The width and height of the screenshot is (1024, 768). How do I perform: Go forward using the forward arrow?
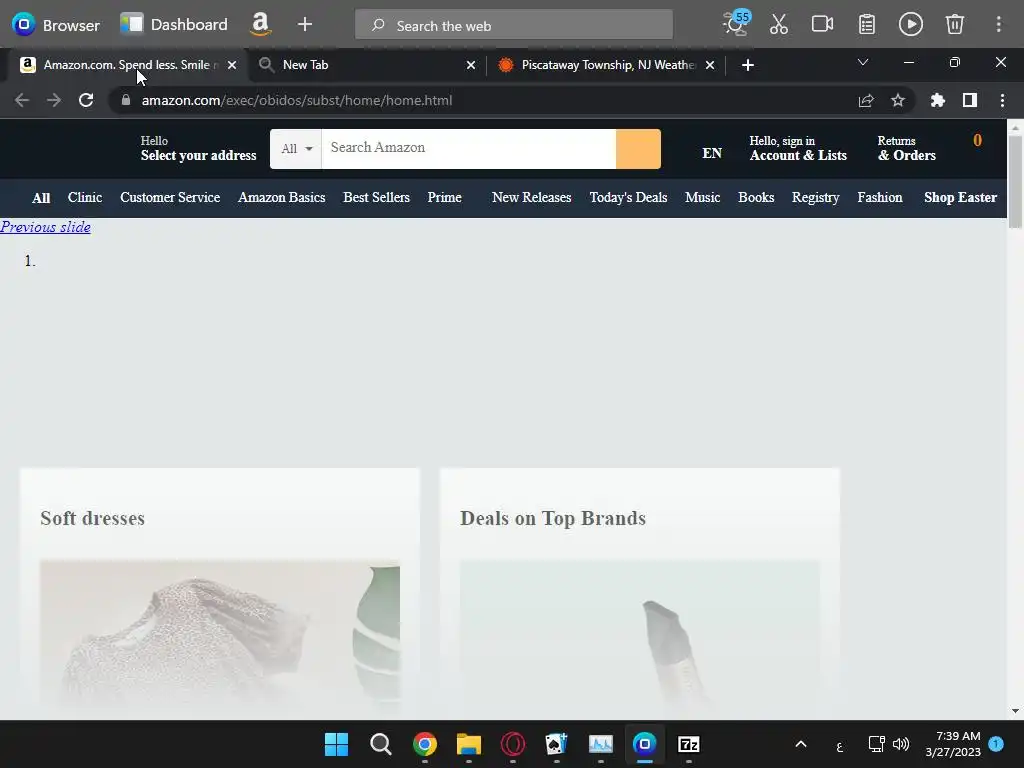(54, 100)
